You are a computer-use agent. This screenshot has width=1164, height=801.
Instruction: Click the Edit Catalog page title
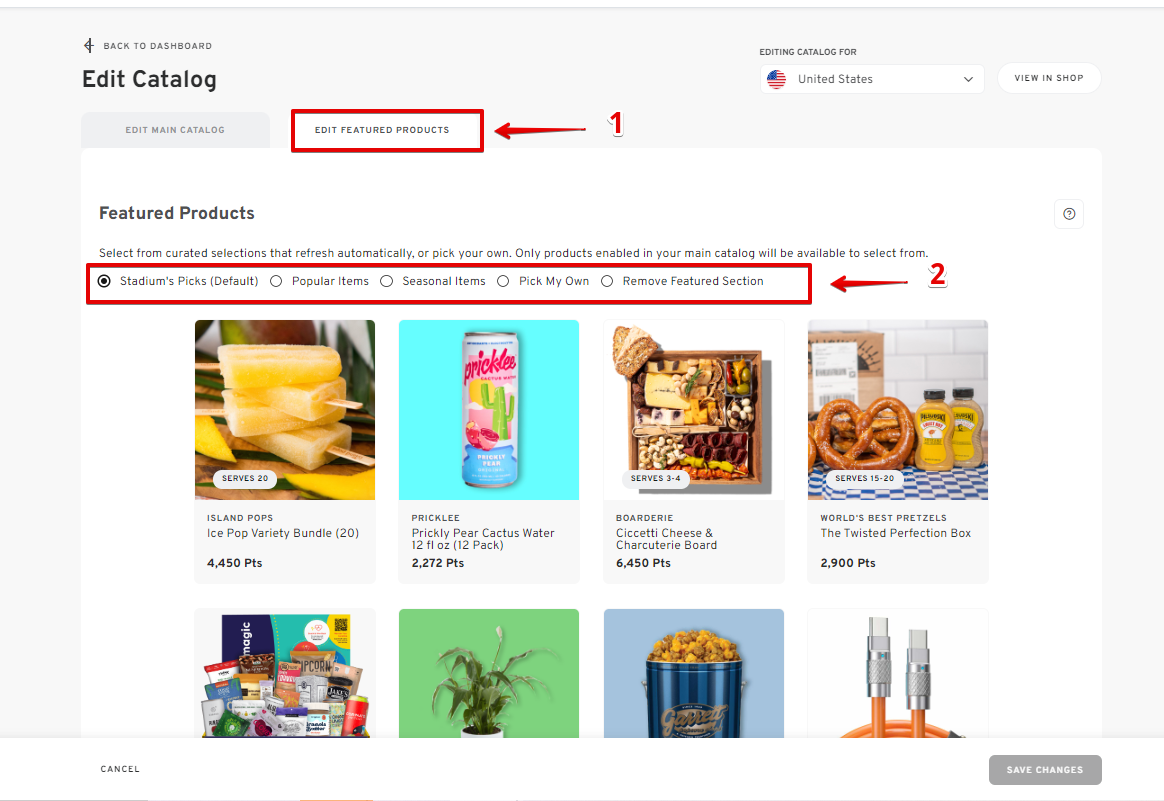coord(149,79)
